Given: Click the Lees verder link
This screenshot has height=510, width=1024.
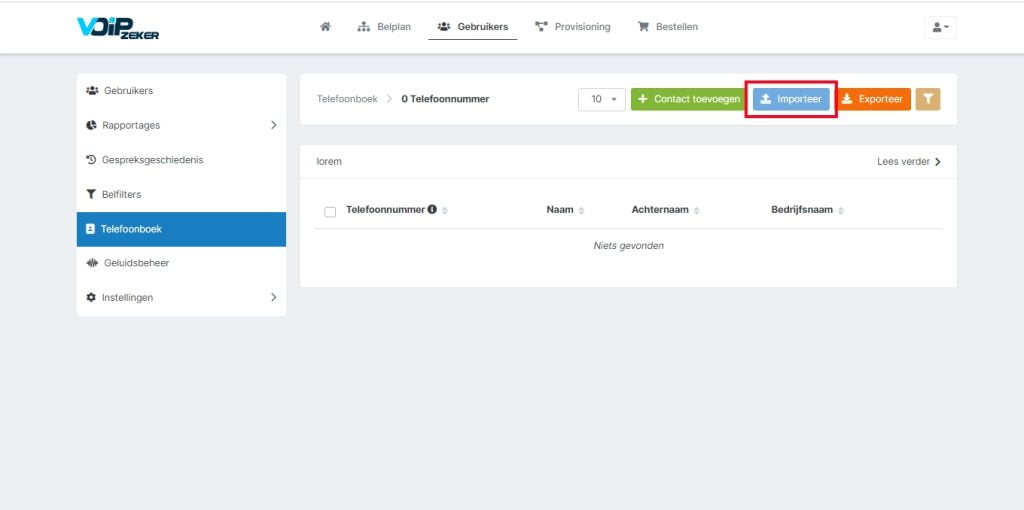Looking at the screenshot, I should coord(909,162).
